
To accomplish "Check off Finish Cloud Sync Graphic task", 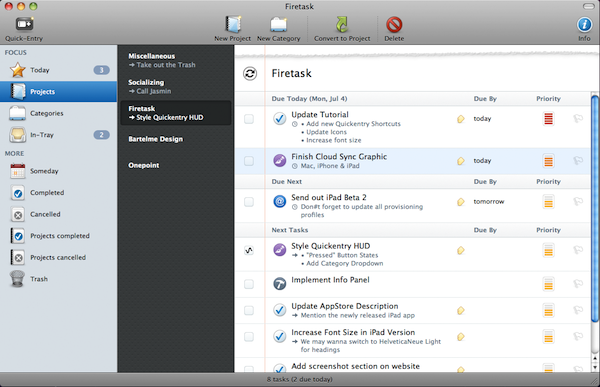I will click(249, 161).
